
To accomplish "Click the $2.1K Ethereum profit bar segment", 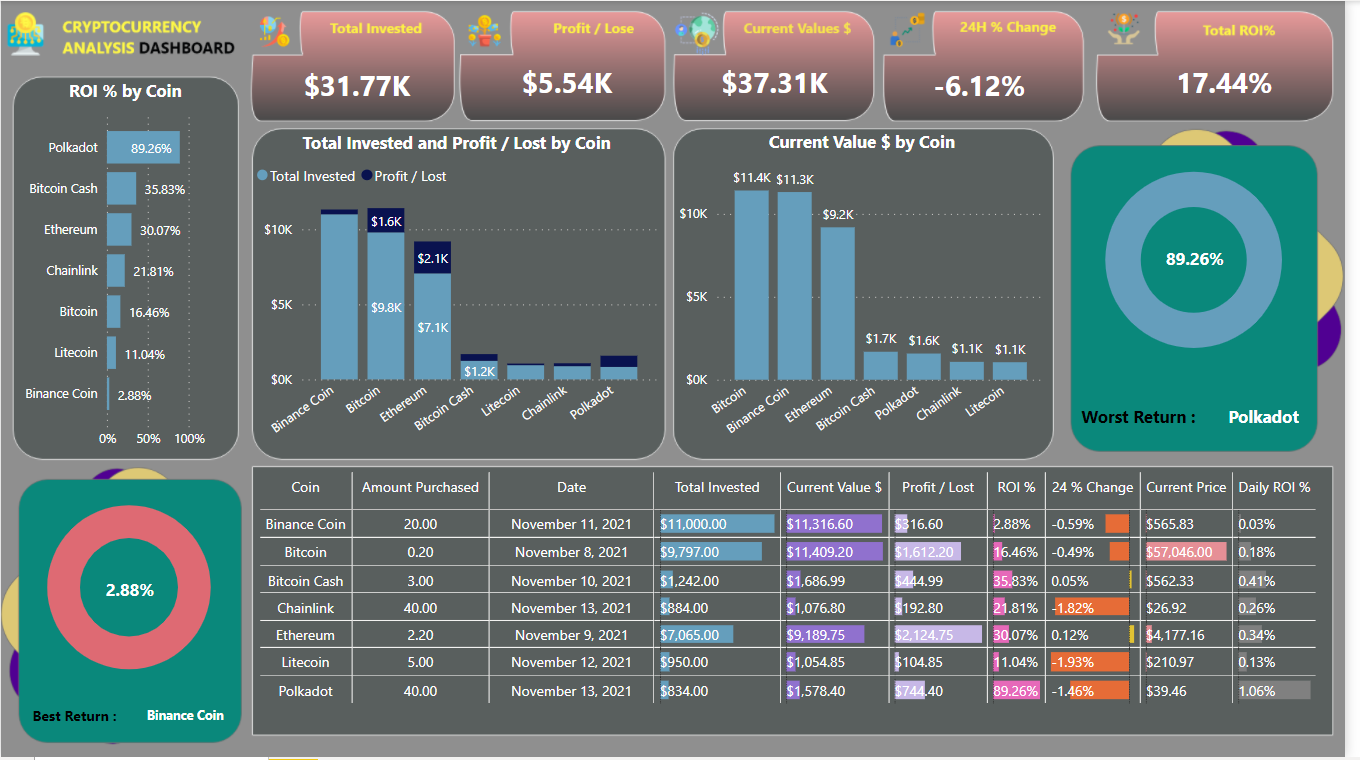I will (x=433, y=258).
